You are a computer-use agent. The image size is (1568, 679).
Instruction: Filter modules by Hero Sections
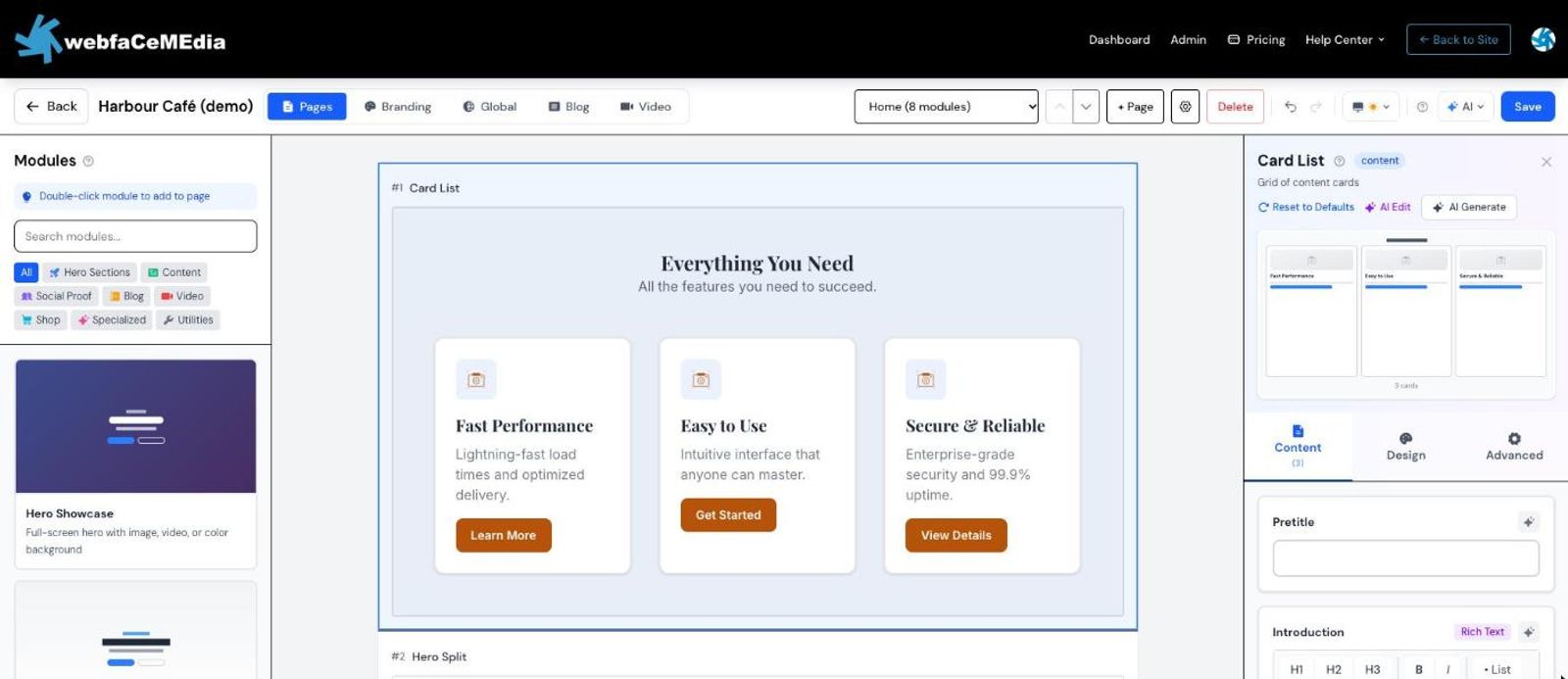coord(89,272)
